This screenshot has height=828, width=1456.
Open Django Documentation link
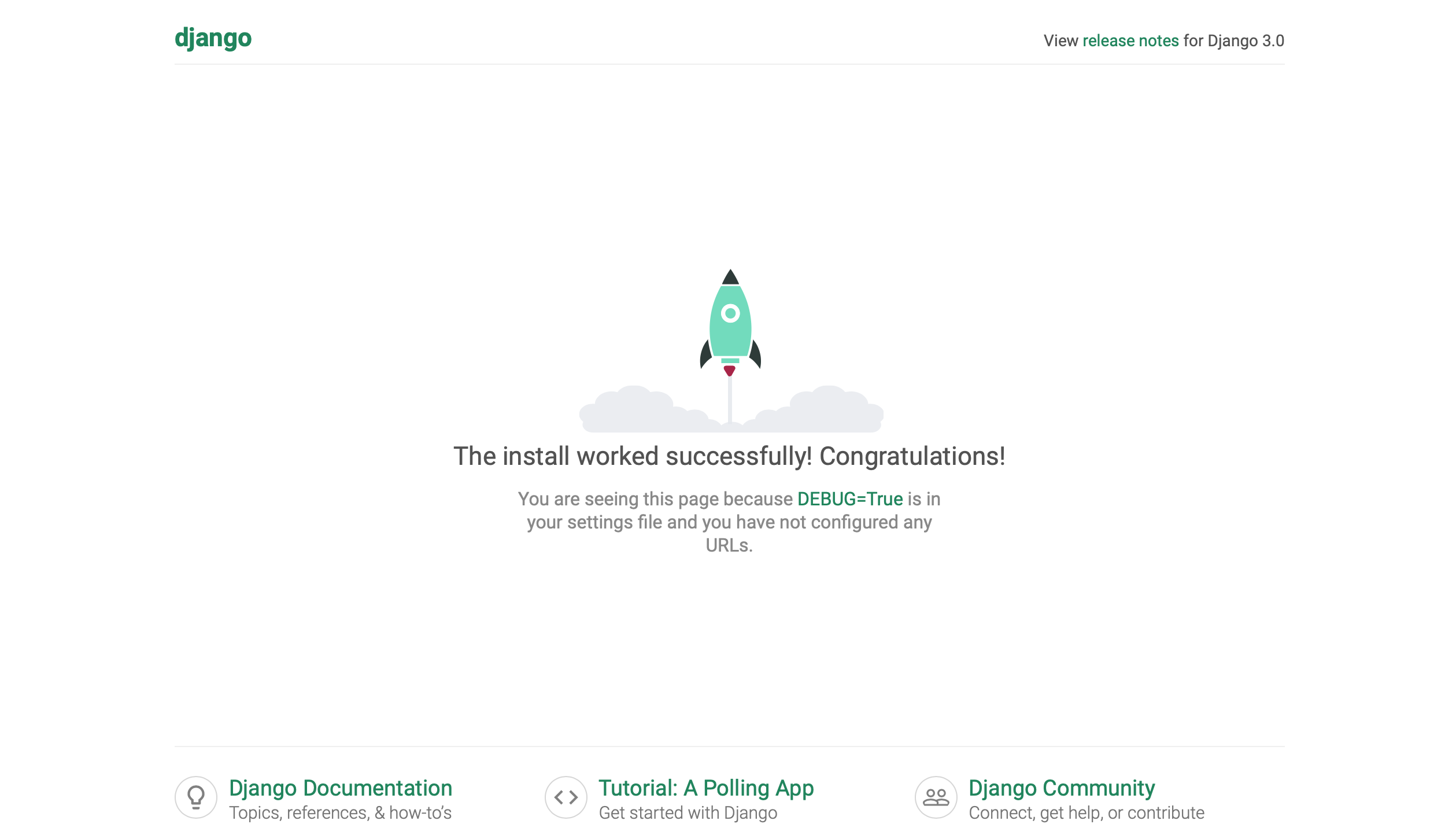(340, 788)
